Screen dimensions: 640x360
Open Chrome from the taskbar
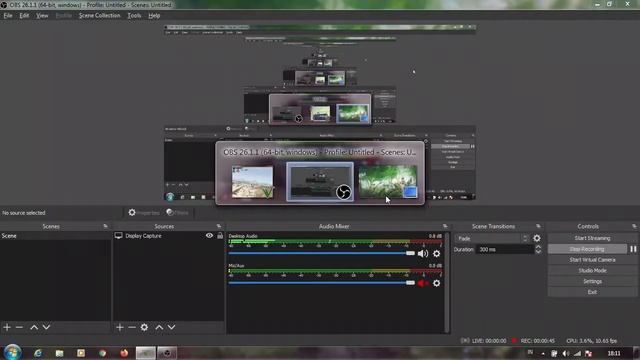(102, 353)
